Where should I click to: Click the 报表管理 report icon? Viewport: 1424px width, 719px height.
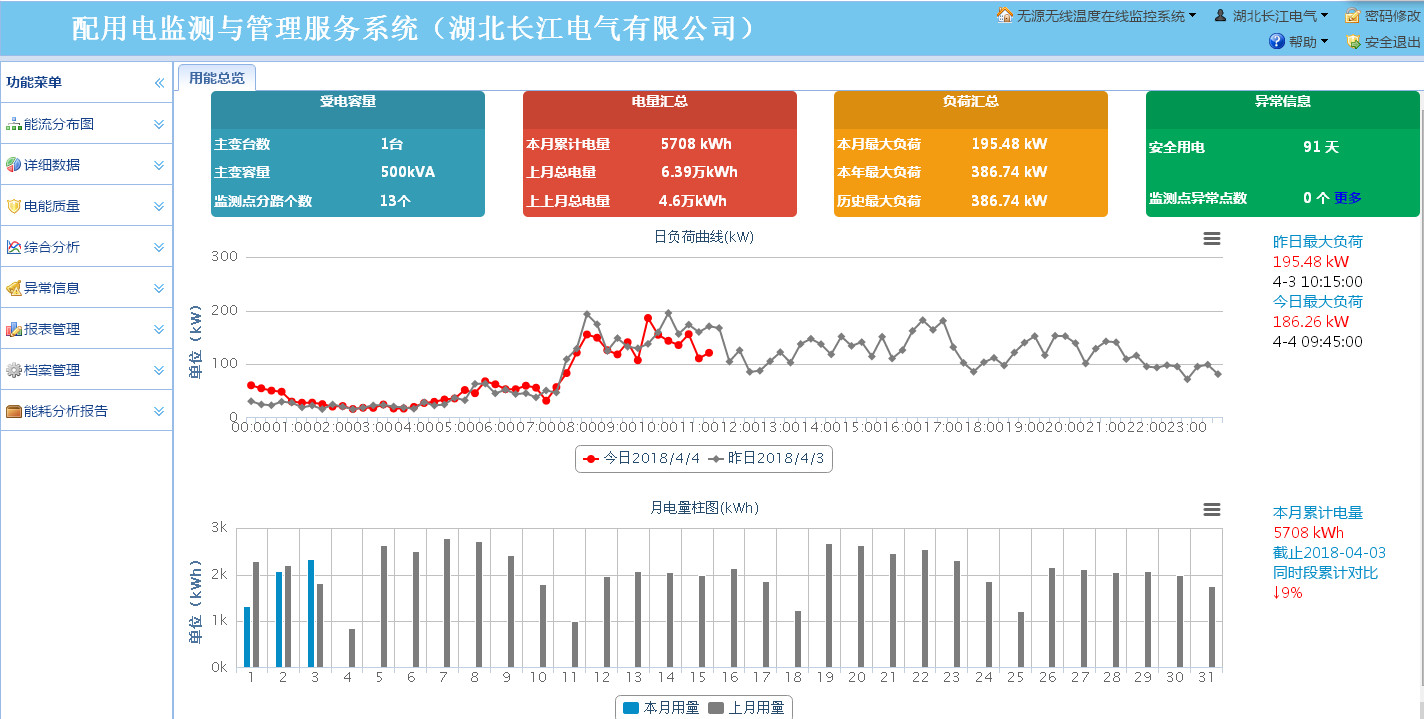[14, 329]
